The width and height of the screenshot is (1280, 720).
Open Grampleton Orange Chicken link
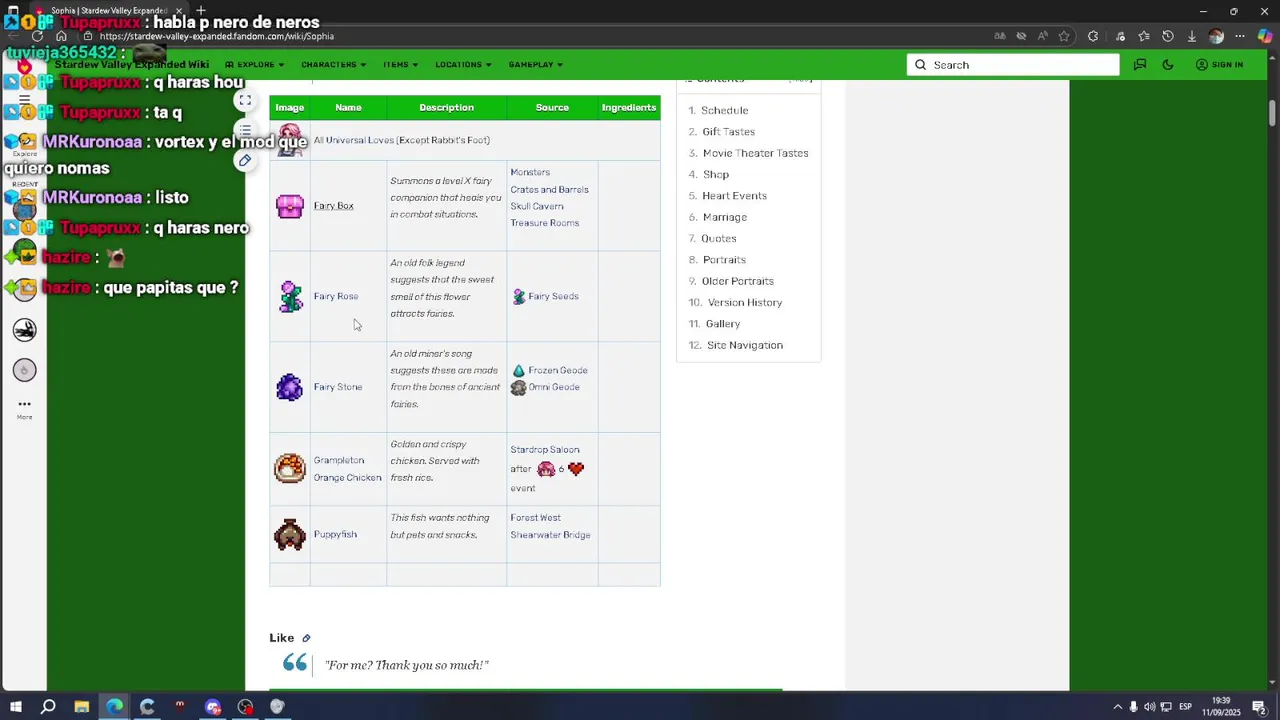pos(347,469)
